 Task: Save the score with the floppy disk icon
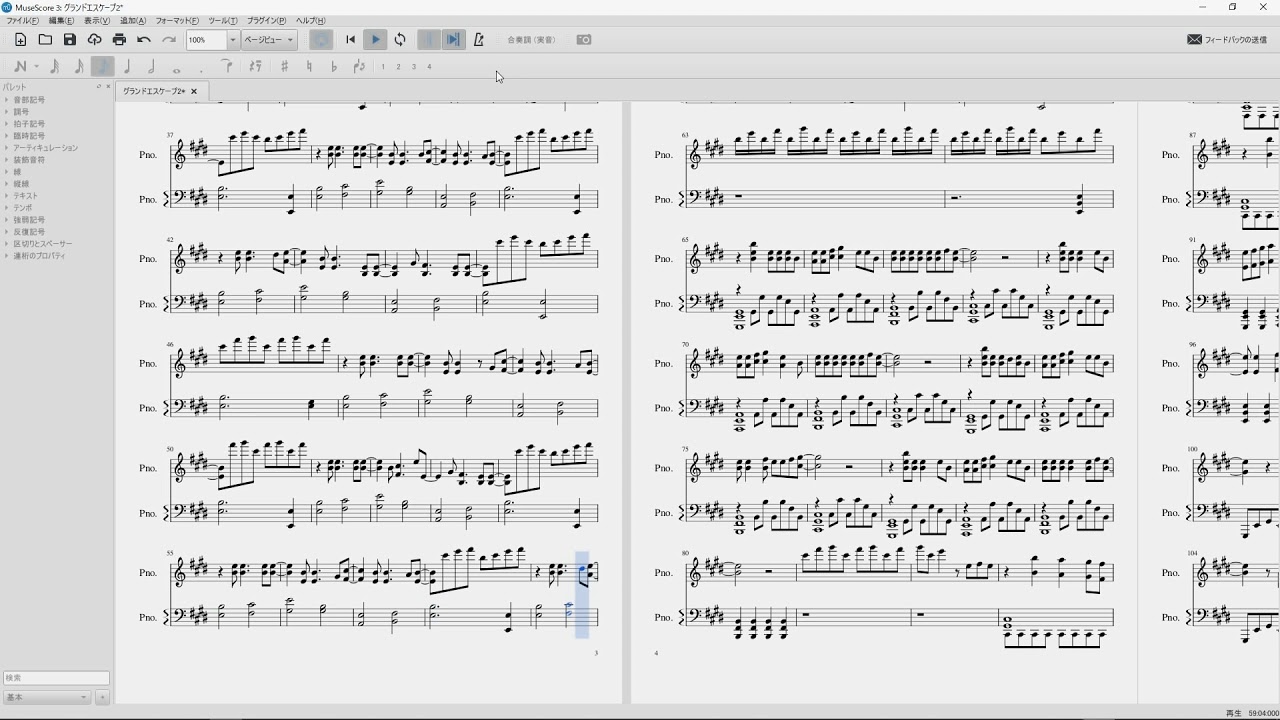(x=70, y=40)
